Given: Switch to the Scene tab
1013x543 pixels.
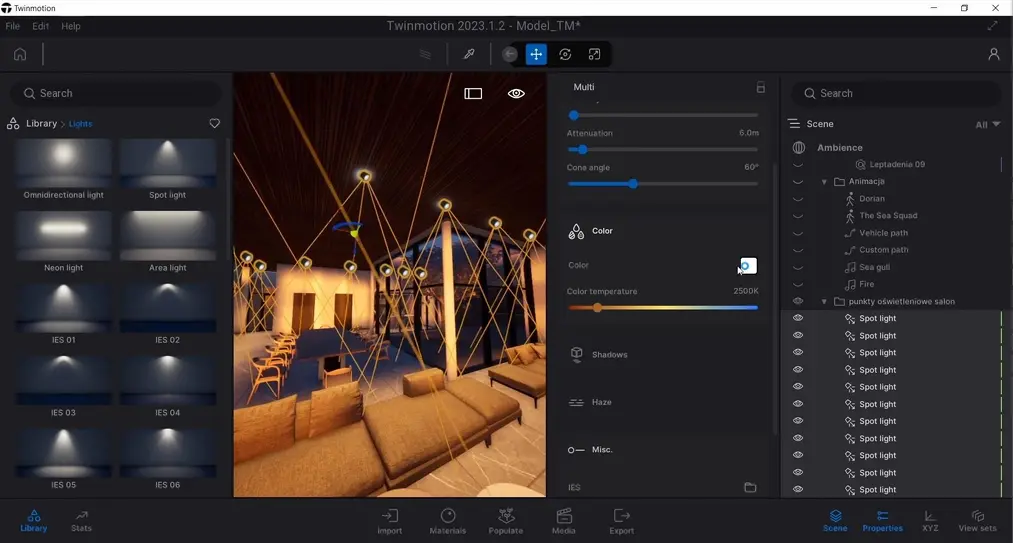Looking at the screenshot, I should 835,521.
